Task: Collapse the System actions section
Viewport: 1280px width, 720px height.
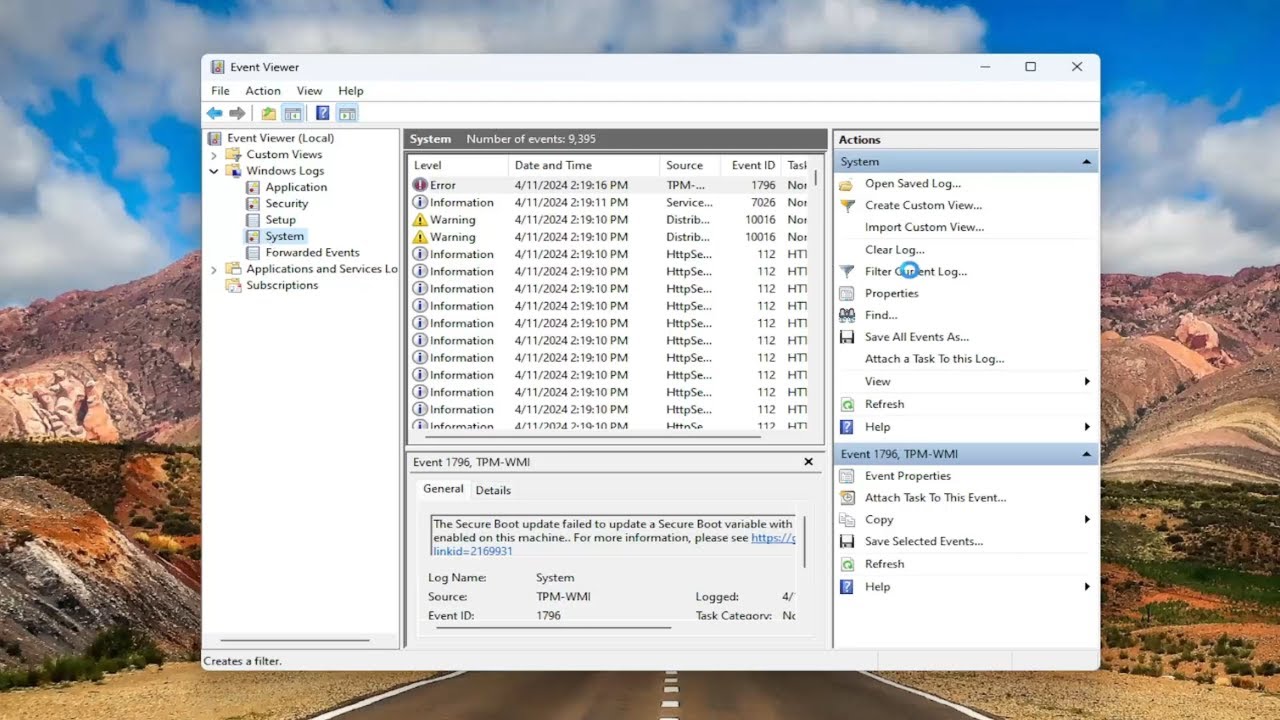Action: tap(1086, 162)
